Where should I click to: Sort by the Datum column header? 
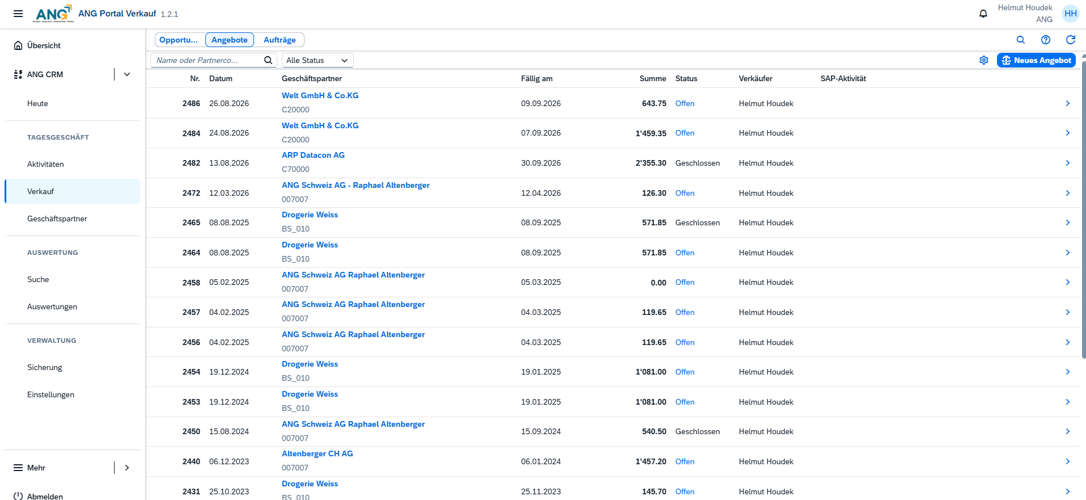220,79
